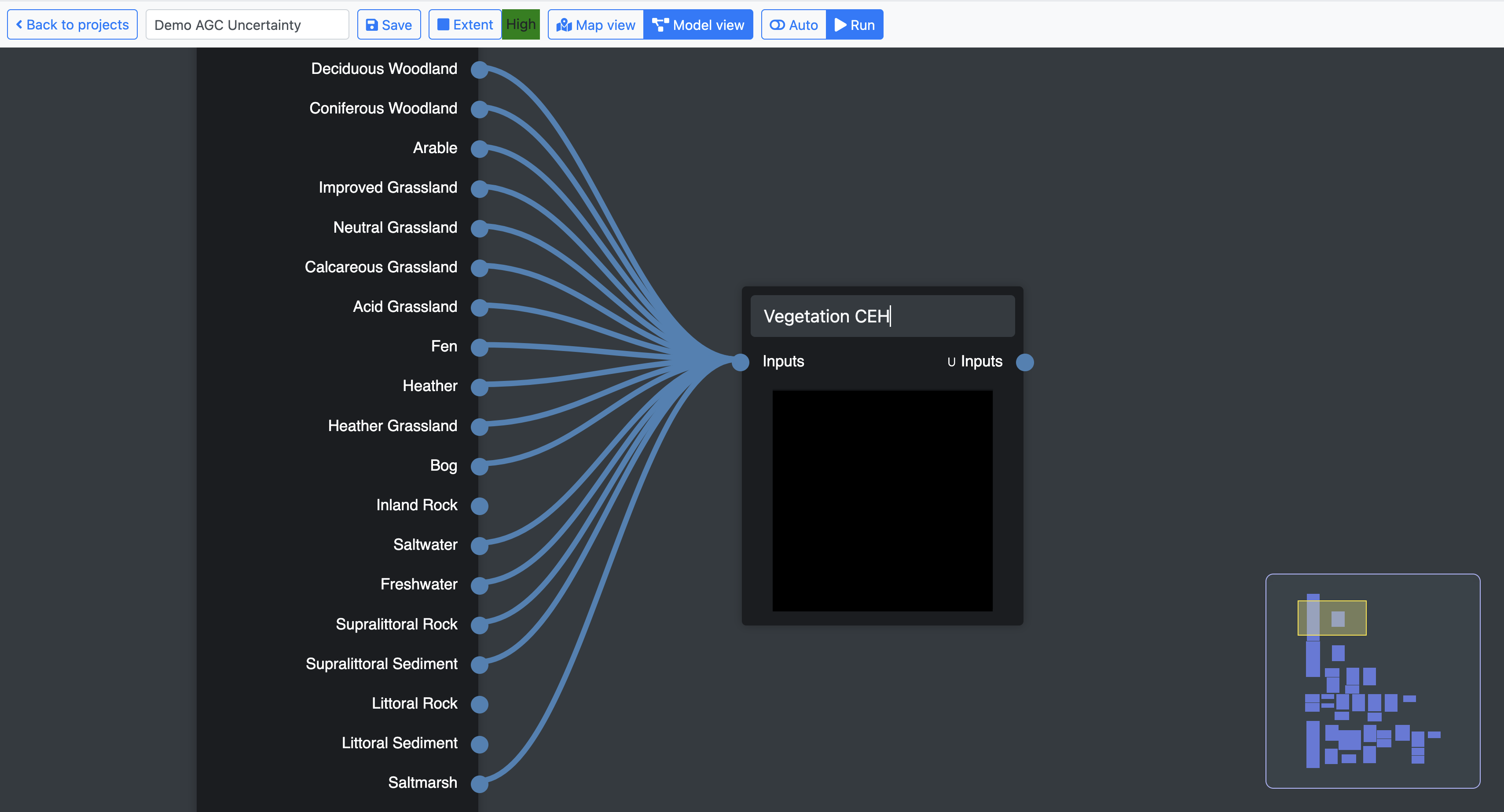Edit the Demo AGC Uncertainty project name
This screenshot has height=812, width=1504.
(247, 25)
